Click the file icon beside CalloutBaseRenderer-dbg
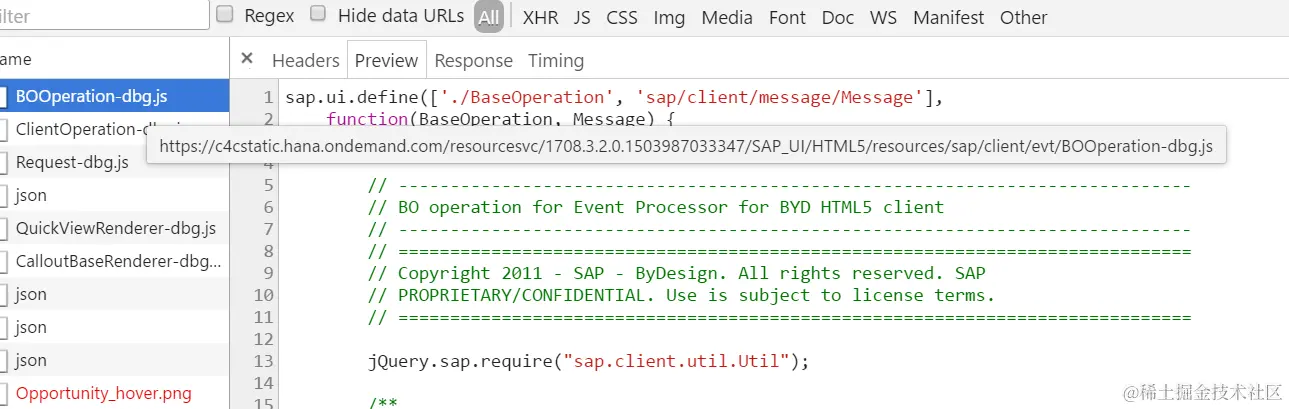 point(4,261)
